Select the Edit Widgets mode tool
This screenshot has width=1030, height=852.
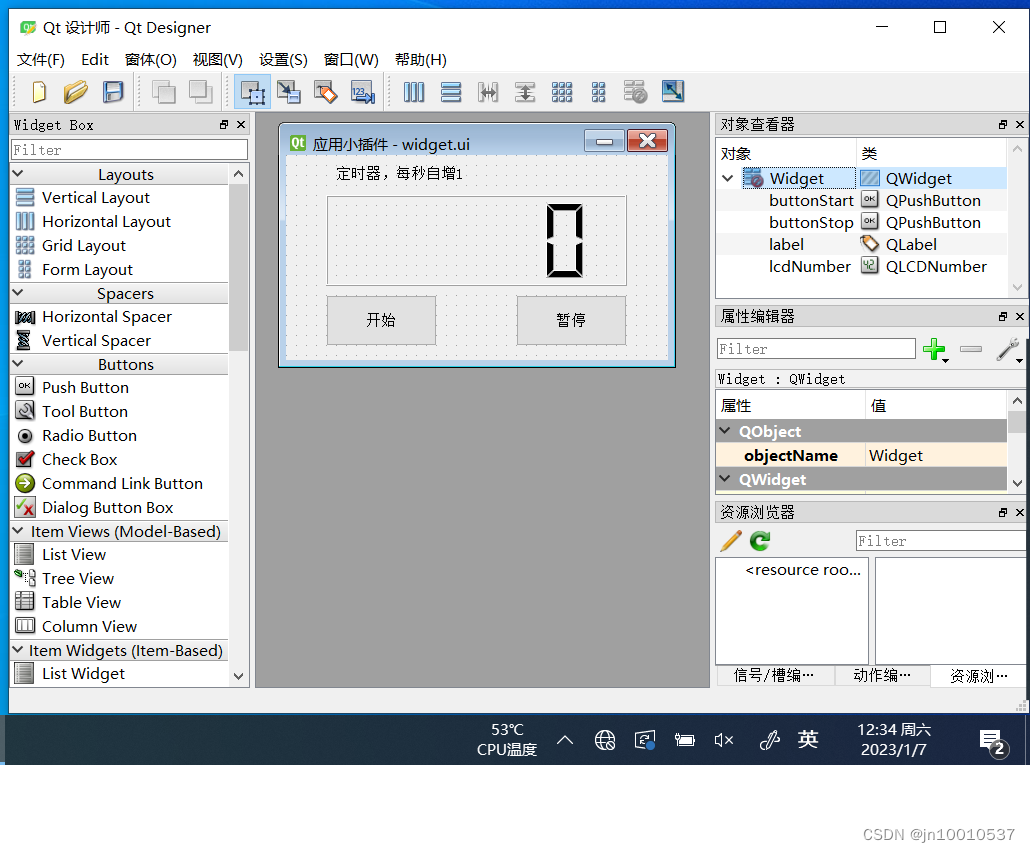point(253,91)
